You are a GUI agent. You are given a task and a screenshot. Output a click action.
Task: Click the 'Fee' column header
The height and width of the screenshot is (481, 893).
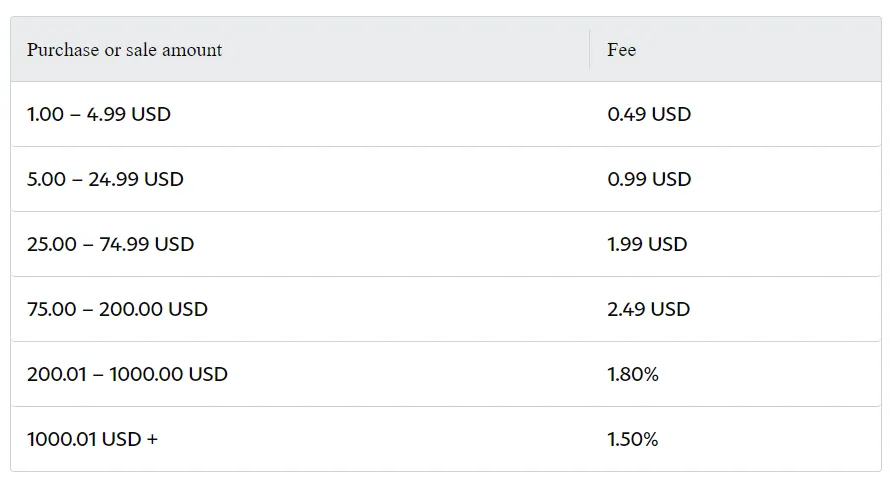click(735, 50)
